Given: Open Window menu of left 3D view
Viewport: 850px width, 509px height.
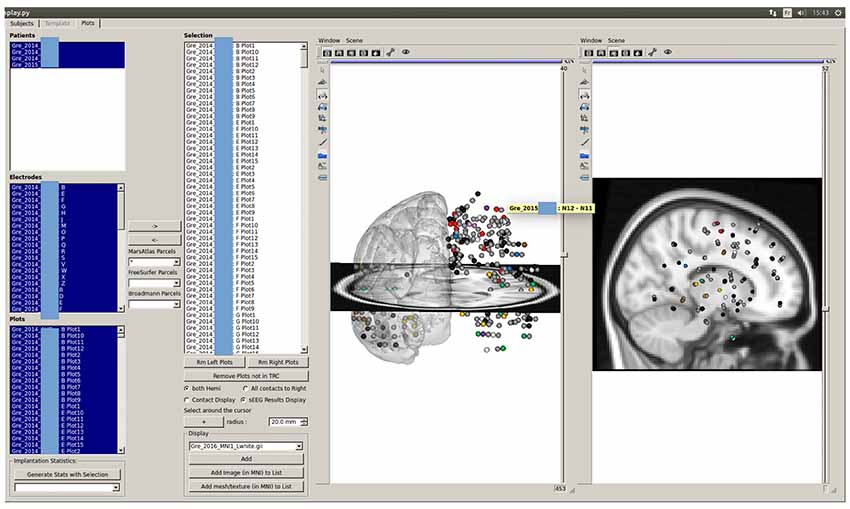Looking at the screenshot, I should pos(329,41).
